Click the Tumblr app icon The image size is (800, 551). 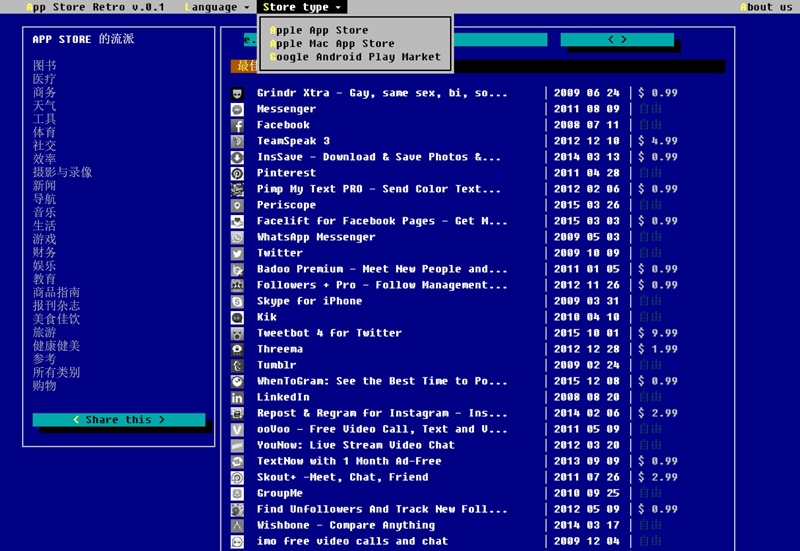[x=237, y=365]
